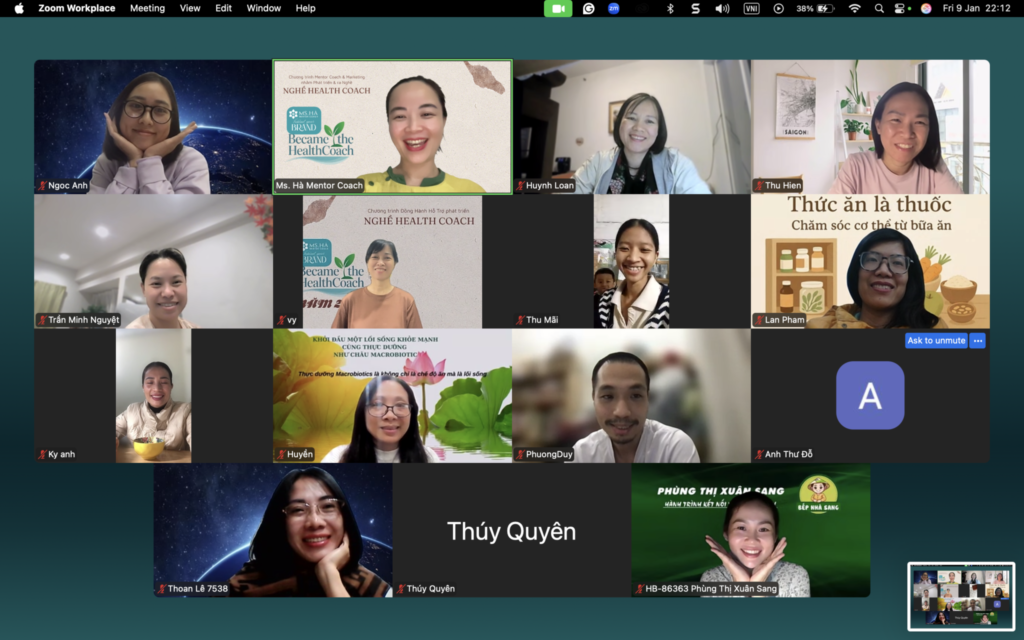Click the Huynh Loan name label
Screen dimensions: 1024x640
545,185
